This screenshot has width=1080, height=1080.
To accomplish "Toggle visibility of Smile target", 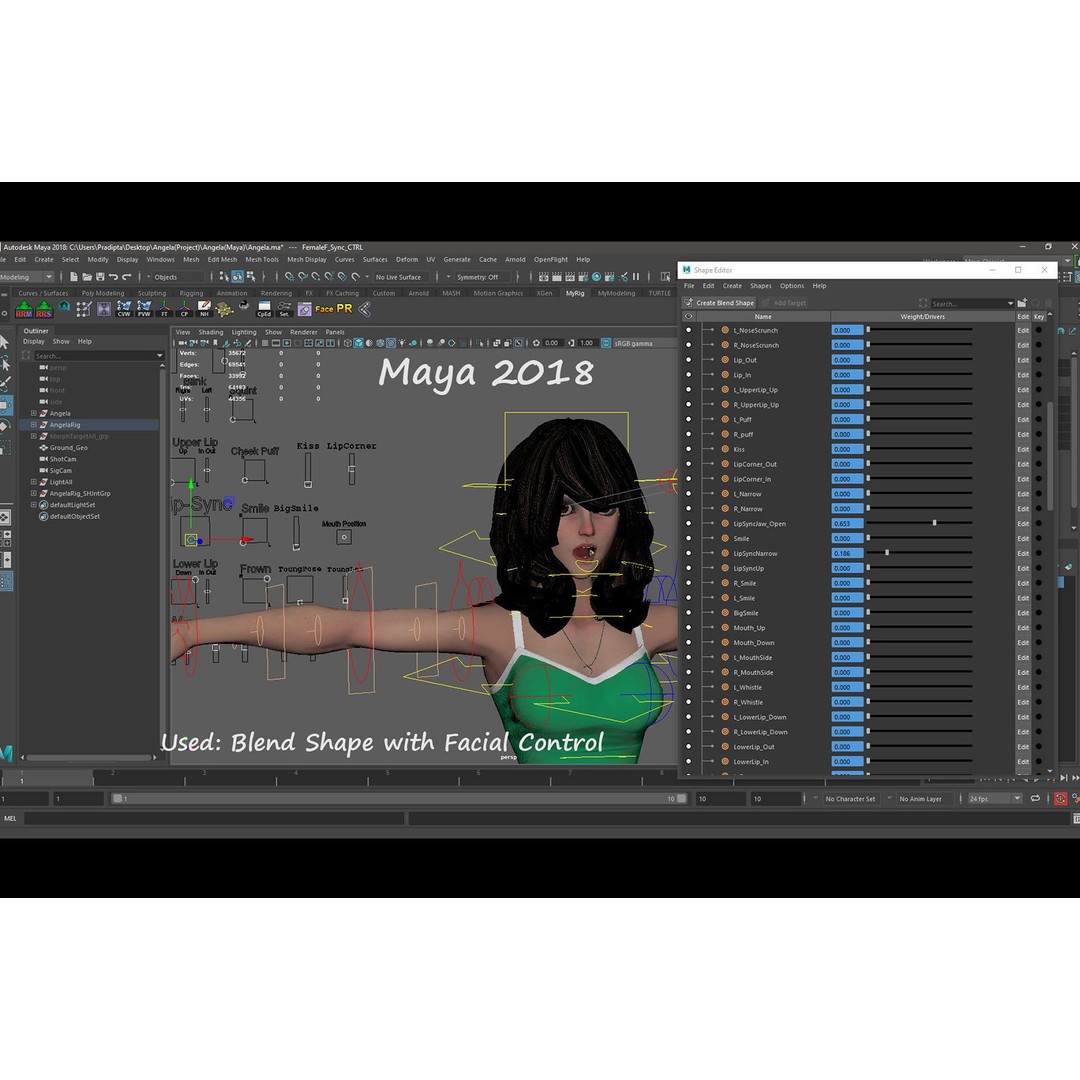I will coord(688,539).
